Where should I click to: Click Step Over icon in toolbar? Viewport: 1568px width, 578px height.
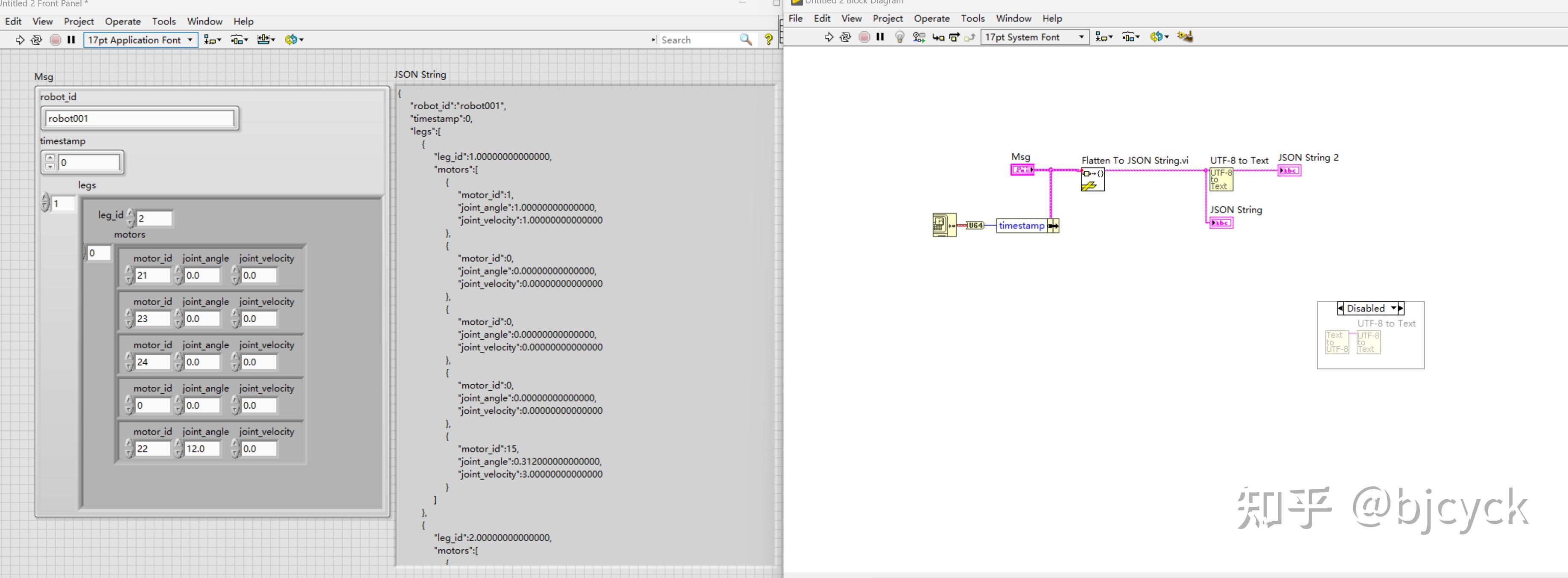click(x=954, y=37)
